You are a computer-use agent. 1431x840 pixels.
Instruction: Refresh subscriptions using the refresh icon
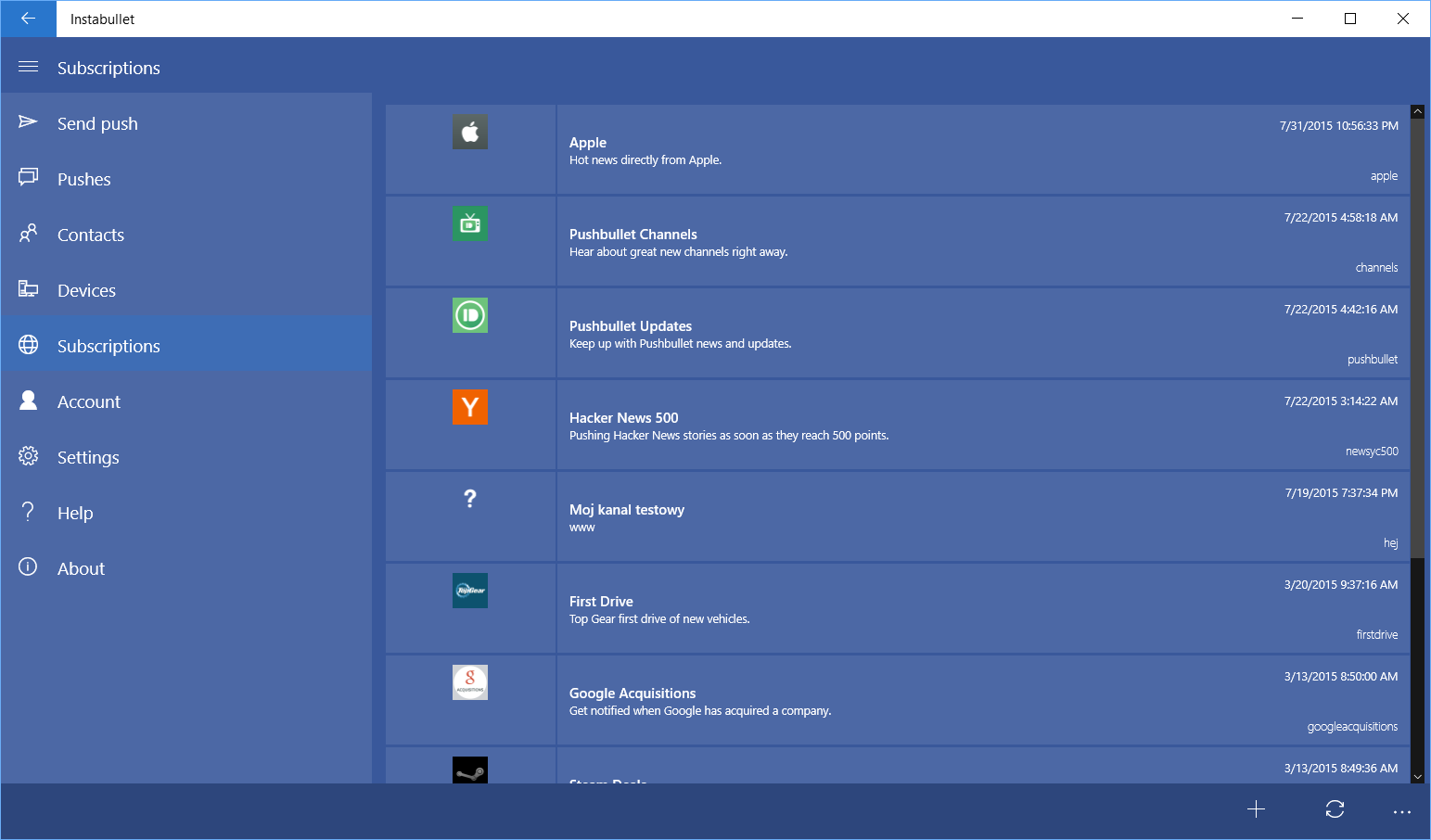tap(1334, 809)
